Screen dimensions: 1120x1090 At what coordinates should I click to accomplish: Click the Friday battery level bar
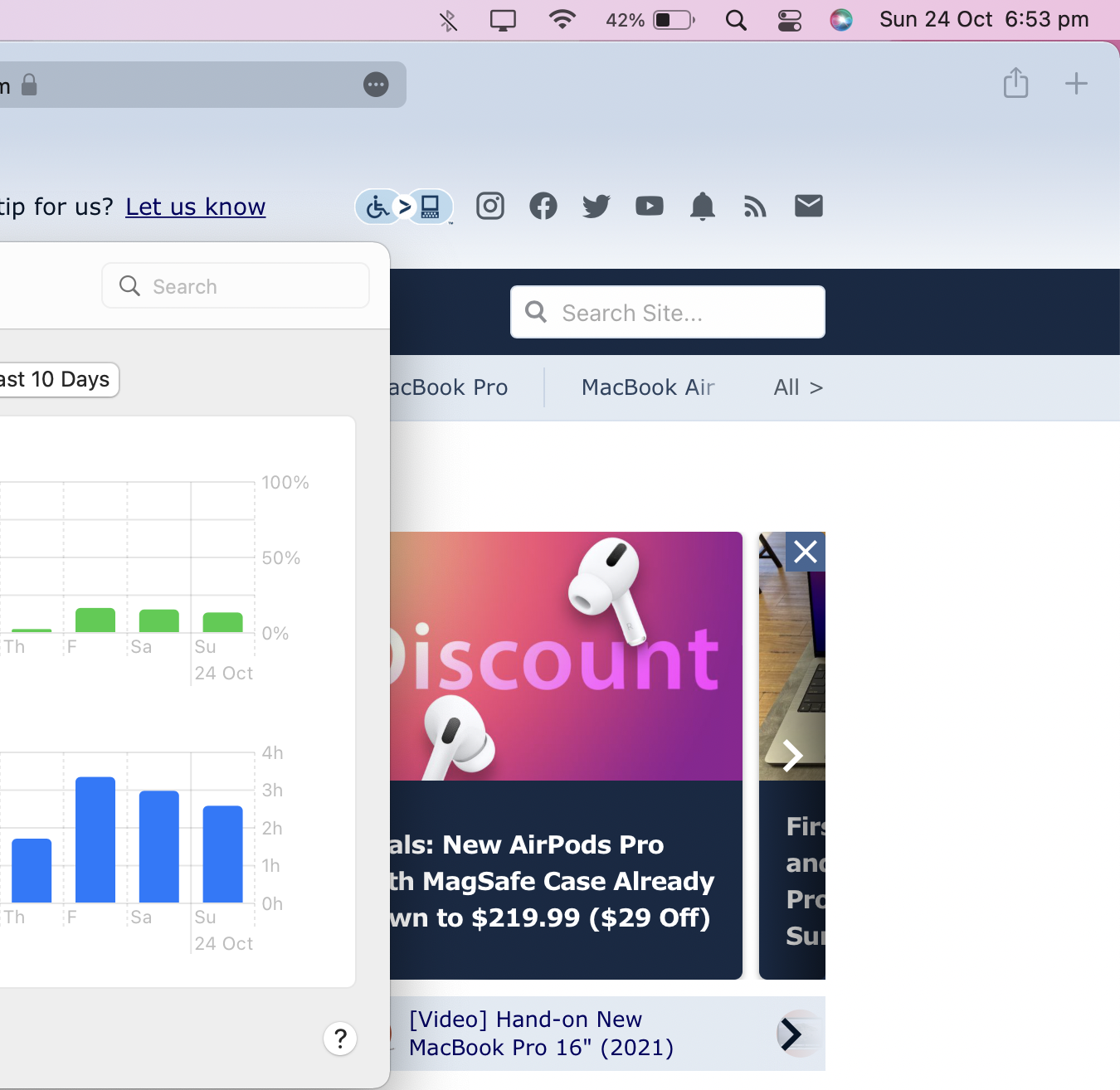[95, 620]
